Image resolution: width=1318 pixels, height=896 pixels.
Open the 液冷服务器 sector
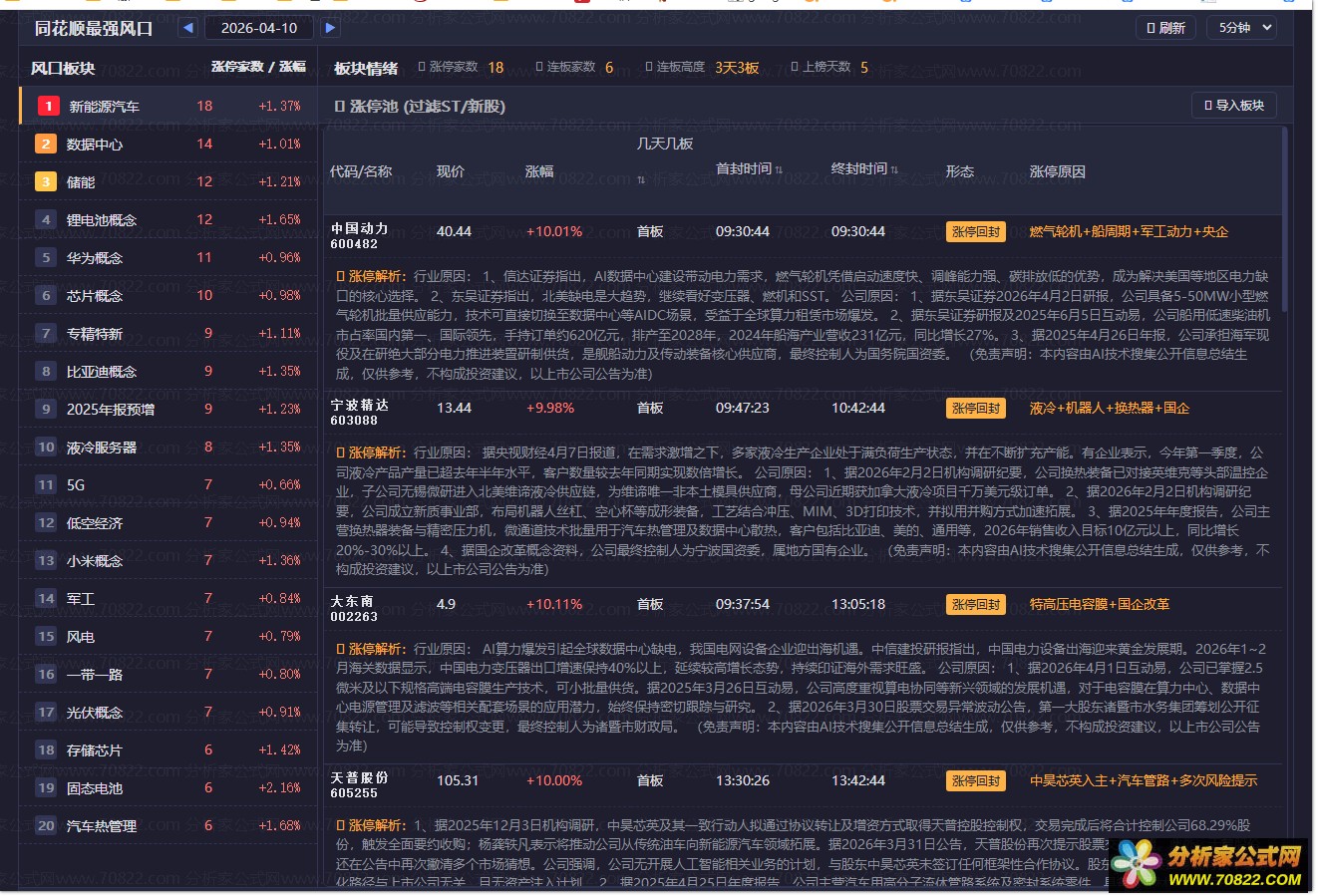point(102,448)
